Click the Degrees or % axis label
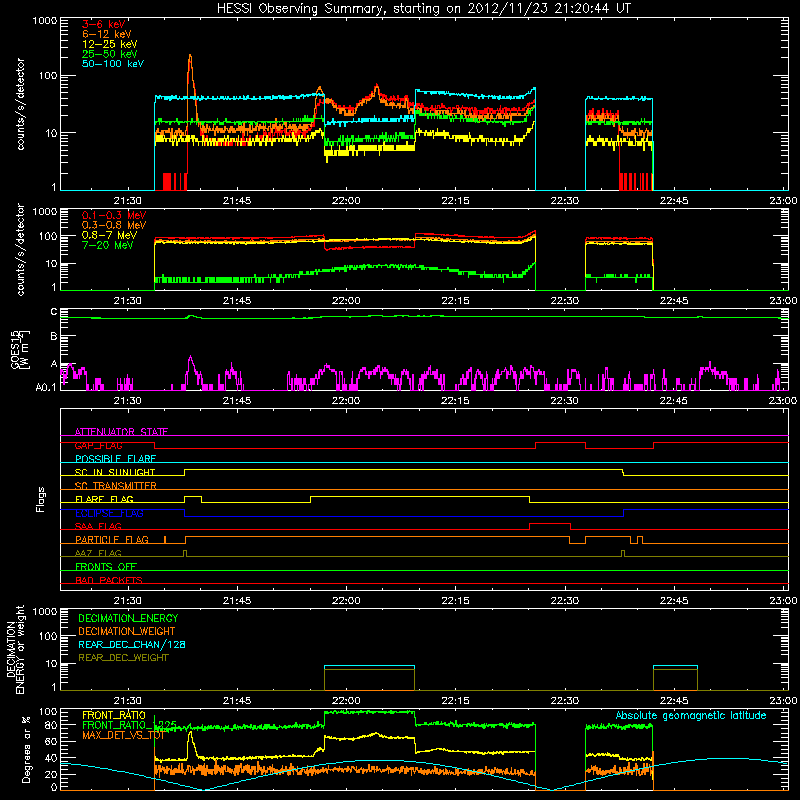800x800 pixels. click(x=26, y=749)
